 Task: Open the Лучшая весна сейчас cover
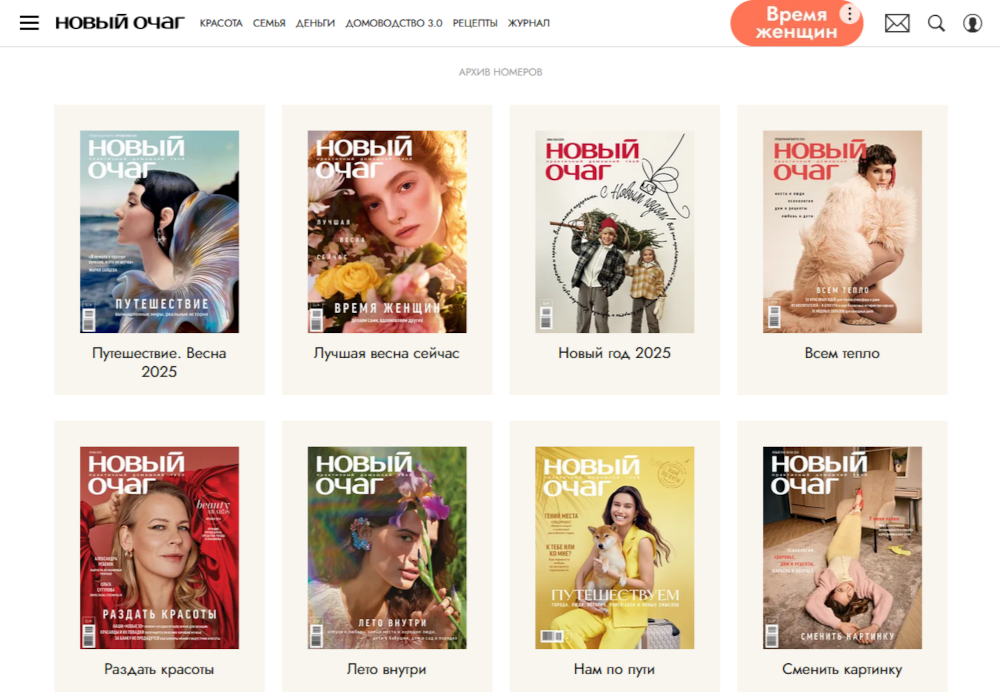(387, 231)
